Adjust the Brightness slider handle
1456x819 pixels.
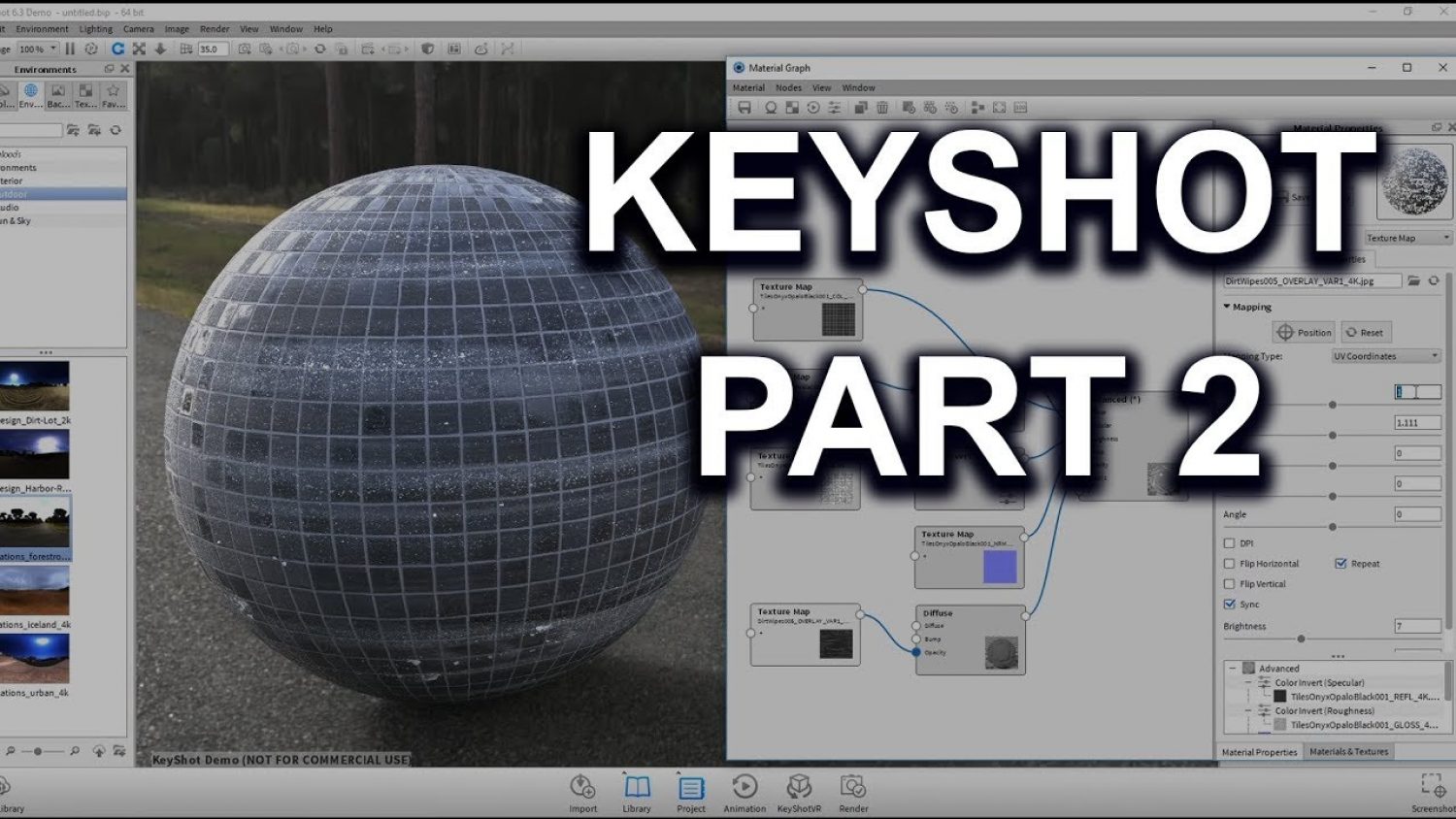pos(1301,639)
